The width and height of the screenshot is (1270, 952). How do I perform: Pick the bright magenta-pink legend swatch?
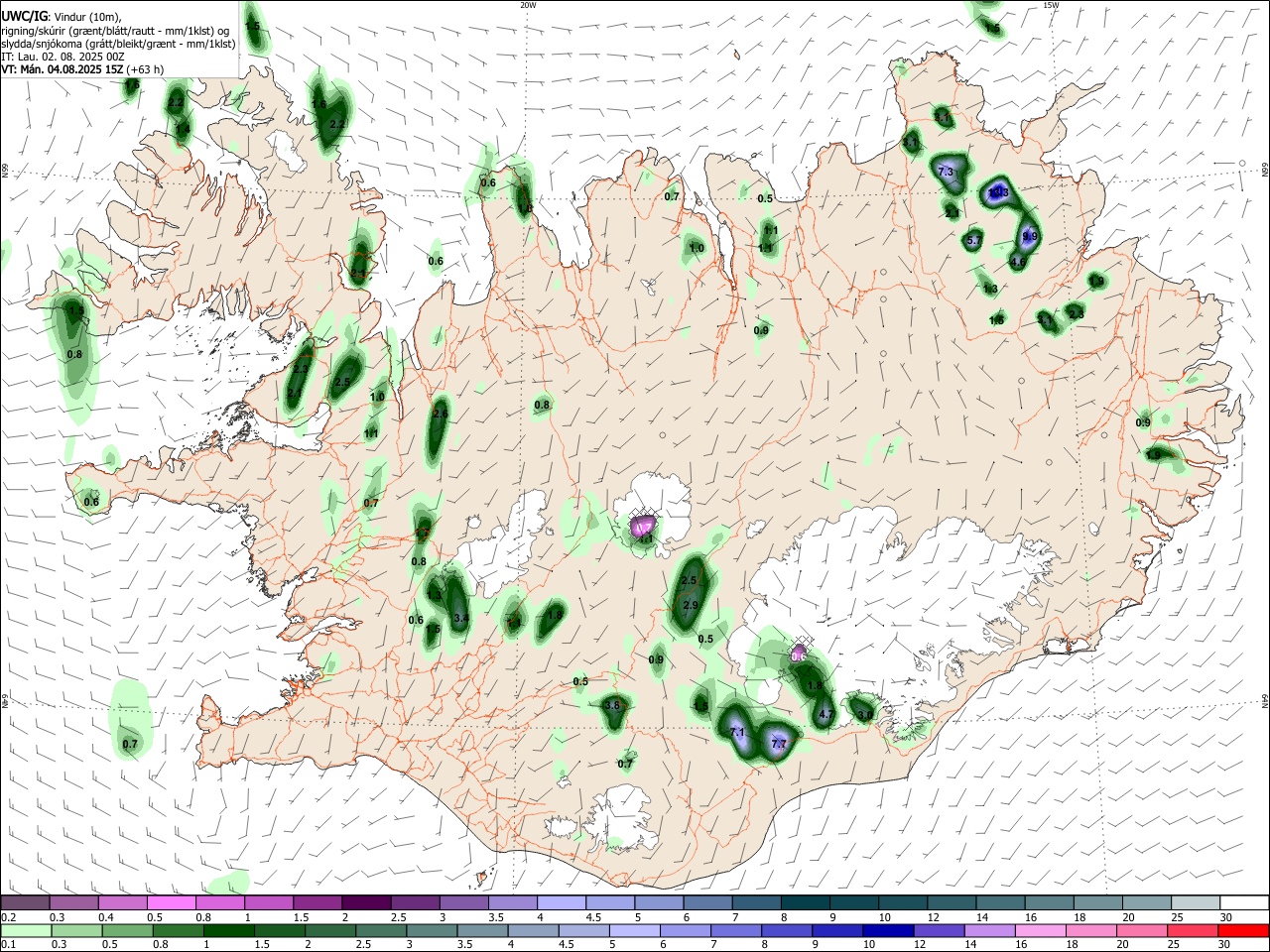click(x=172, y=903)
